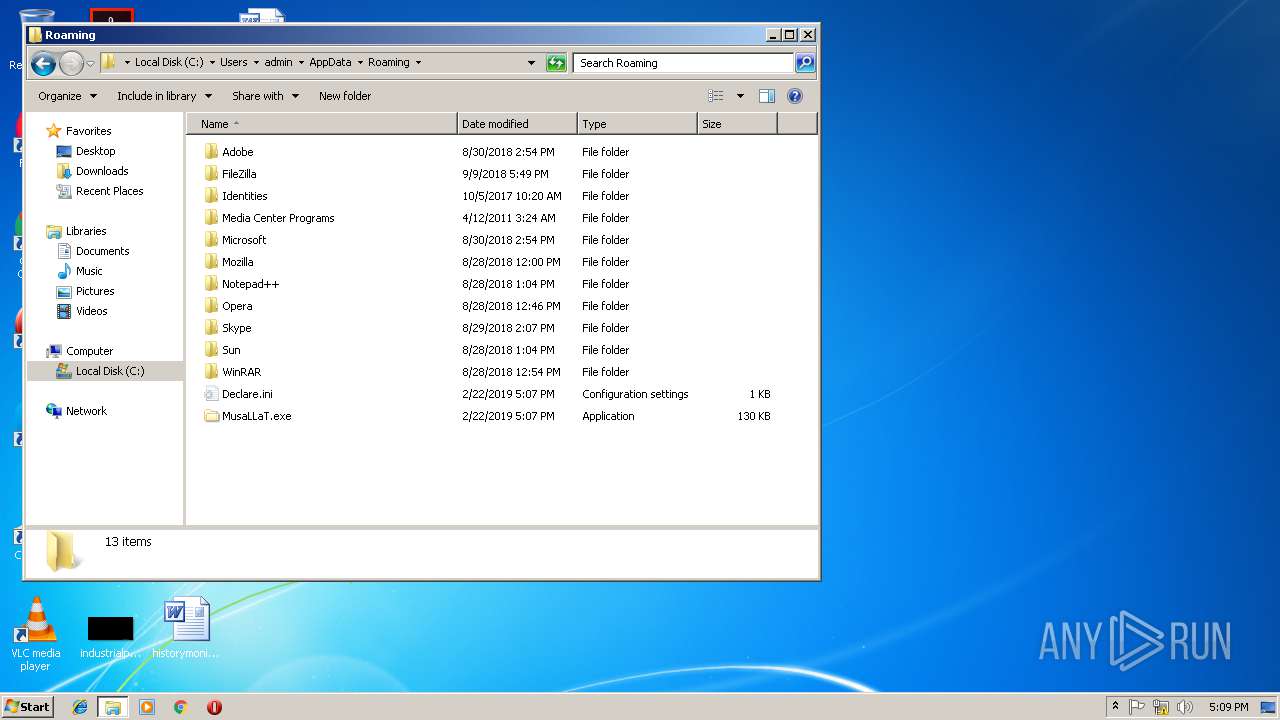Sort by Type column header

click(637, 124)
